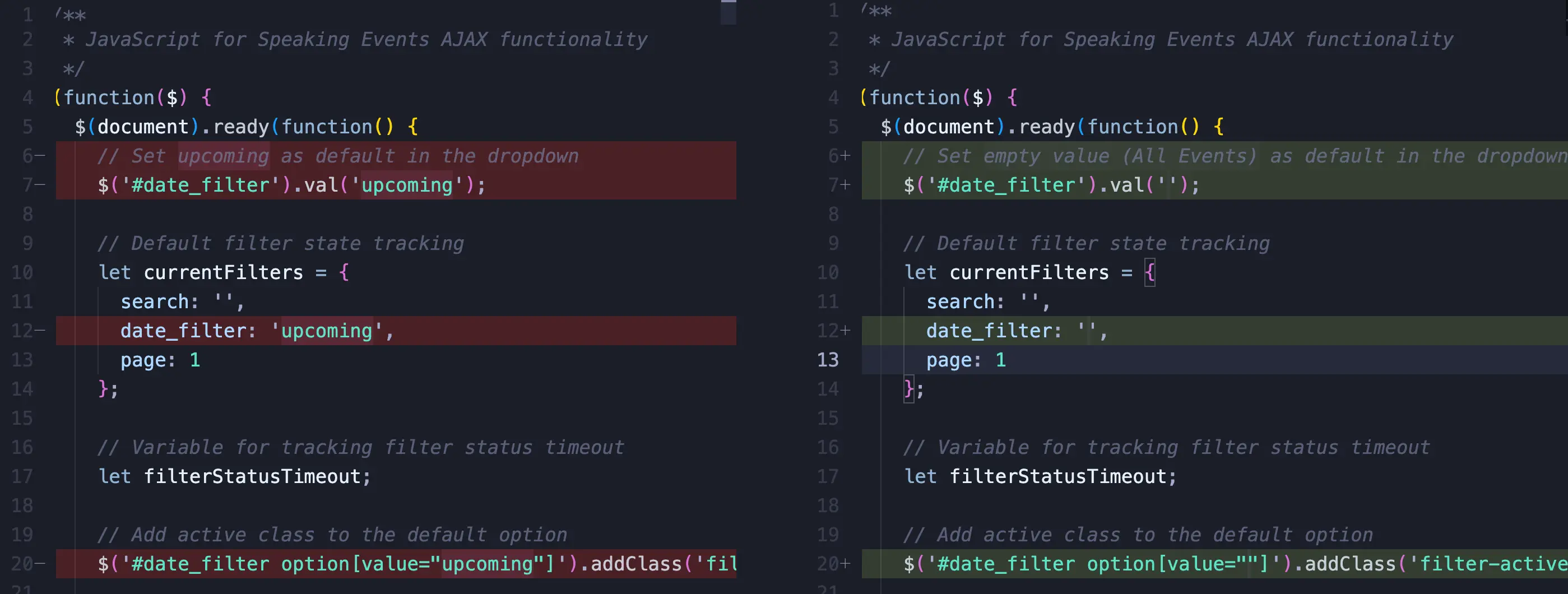Click the added-line marker 6+ in right gutter
Screen dimensions: 1568x594
pyautogui.click(x=839, y=156)
